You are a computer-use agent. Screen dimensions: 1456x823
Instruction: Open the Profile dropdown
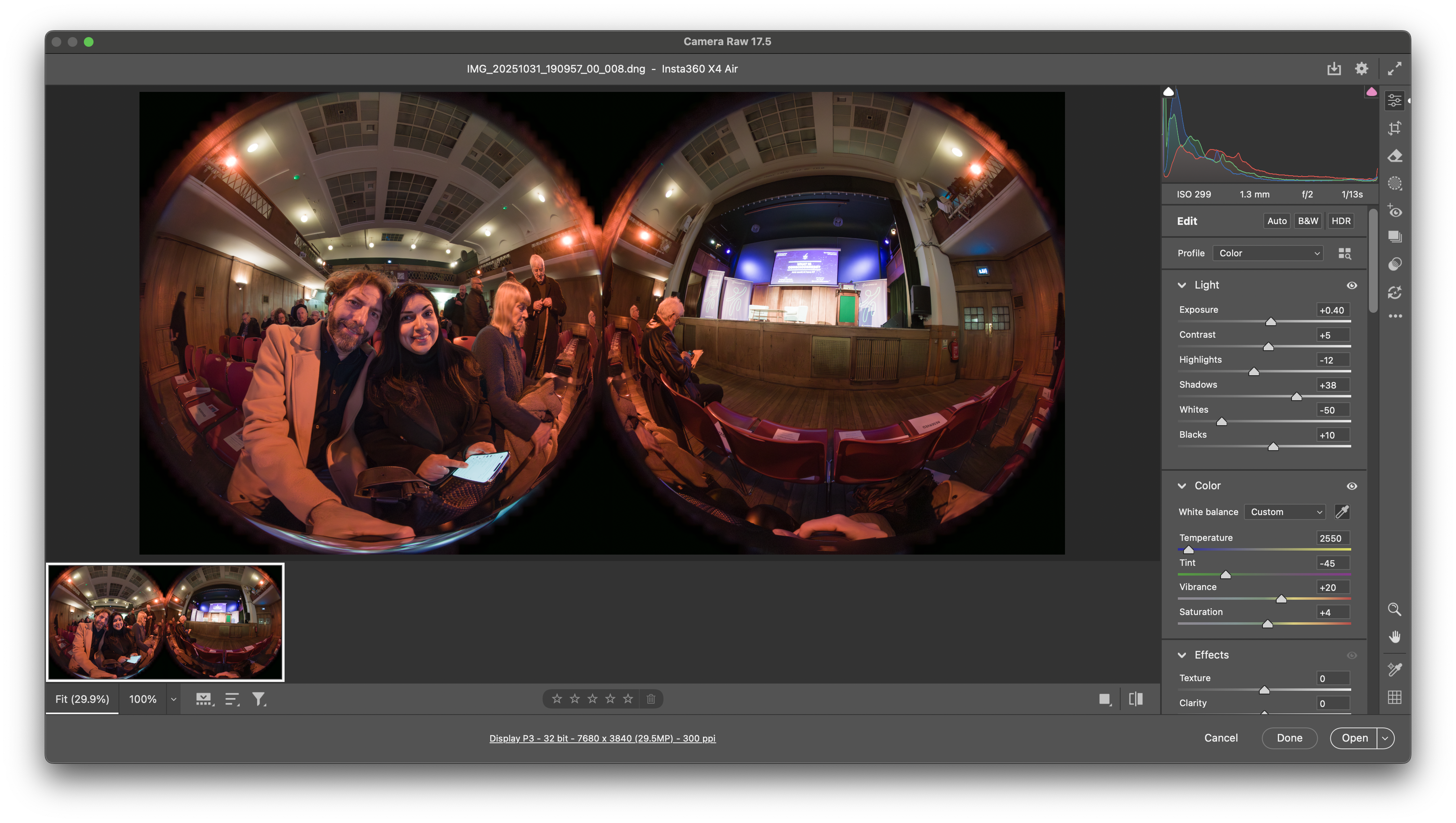tap(1268, 253)
